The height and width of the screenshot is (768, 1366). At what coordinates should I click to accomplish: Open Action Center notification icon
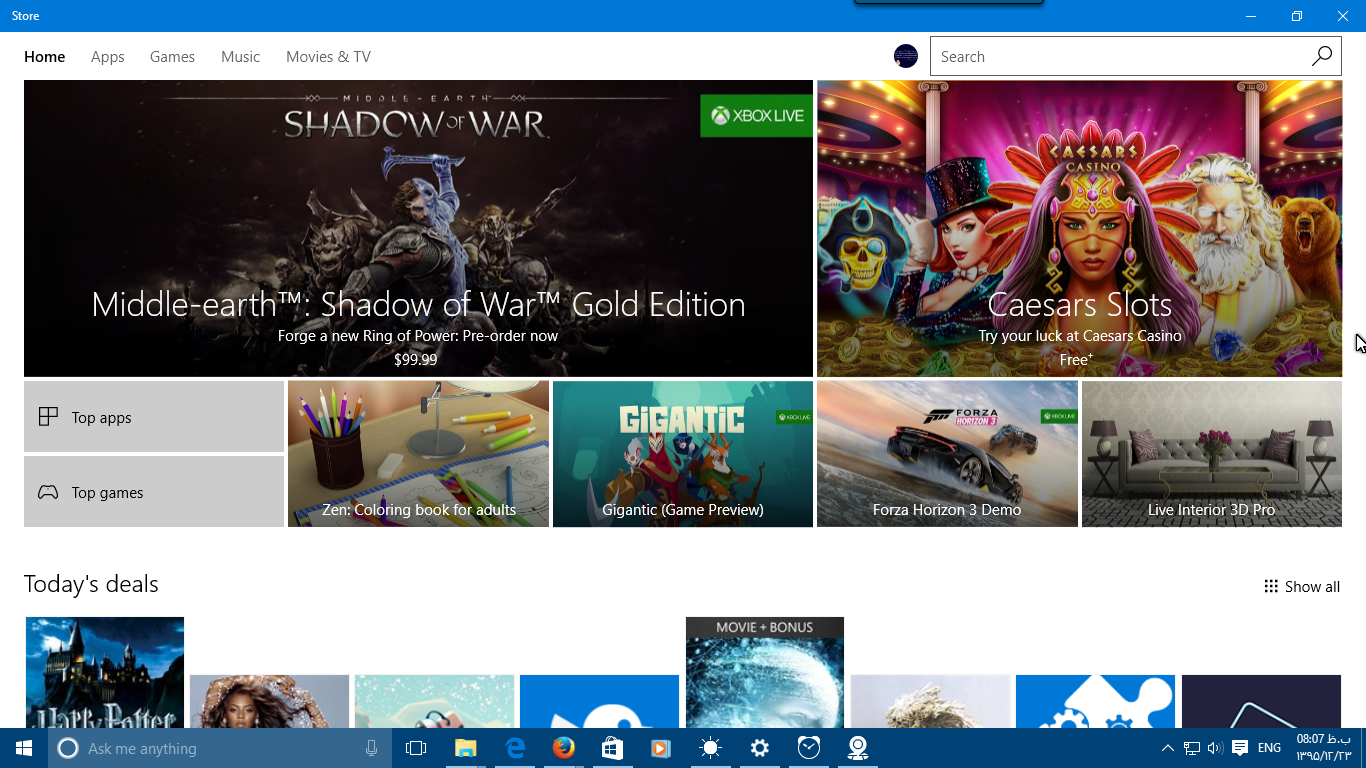tap(1240, 748)
